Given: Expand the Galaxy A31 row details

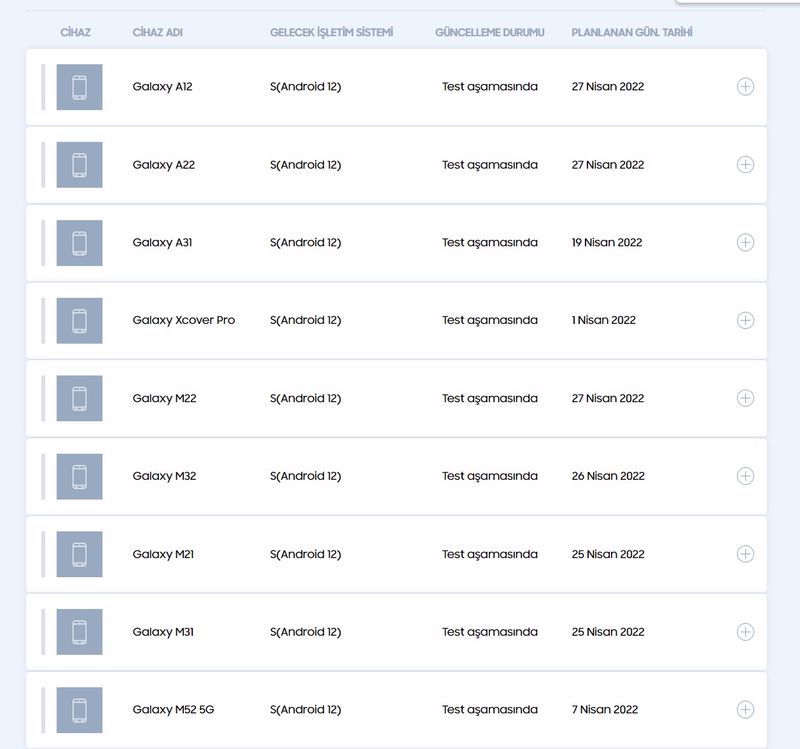Looking at the screenshot, I should [745, 242].
